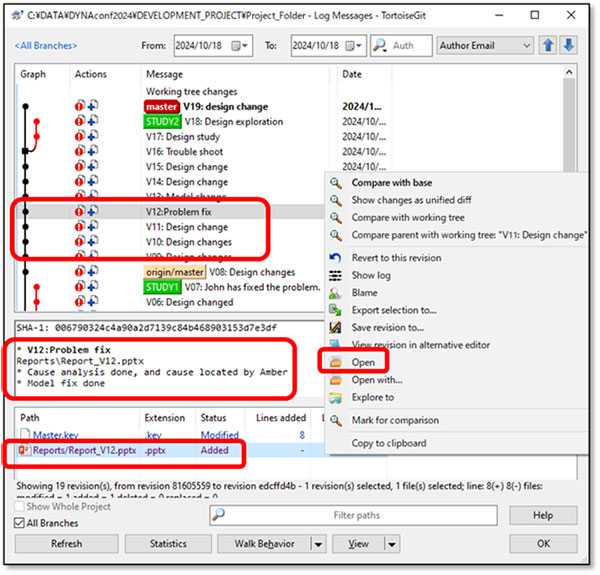Click the search magnifier filter icon
This screenshot has height=575, width=600.
point(380,46)
